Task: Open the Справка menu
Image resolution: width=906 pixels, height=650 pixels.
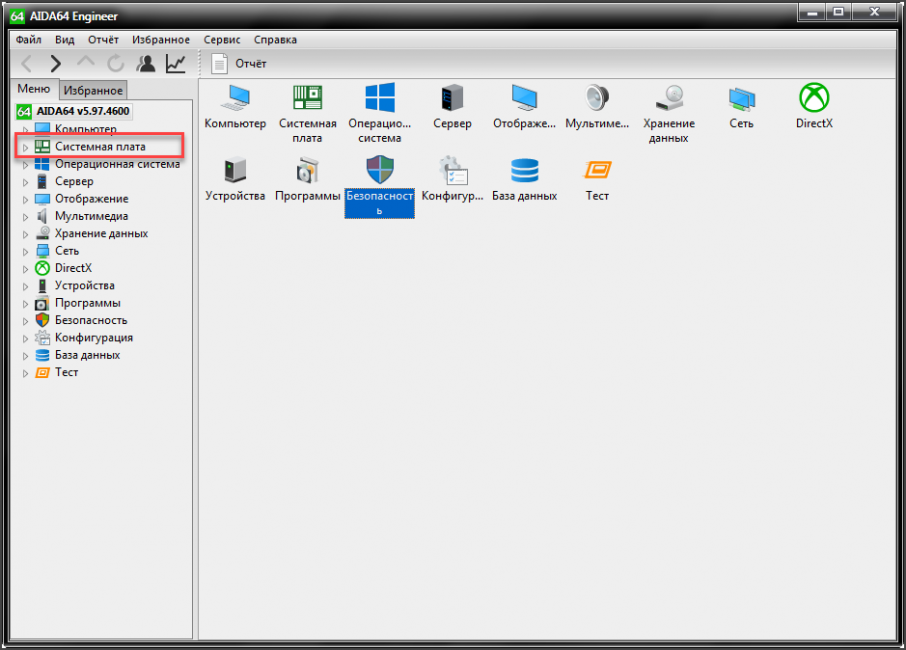Action: [275, 40]
